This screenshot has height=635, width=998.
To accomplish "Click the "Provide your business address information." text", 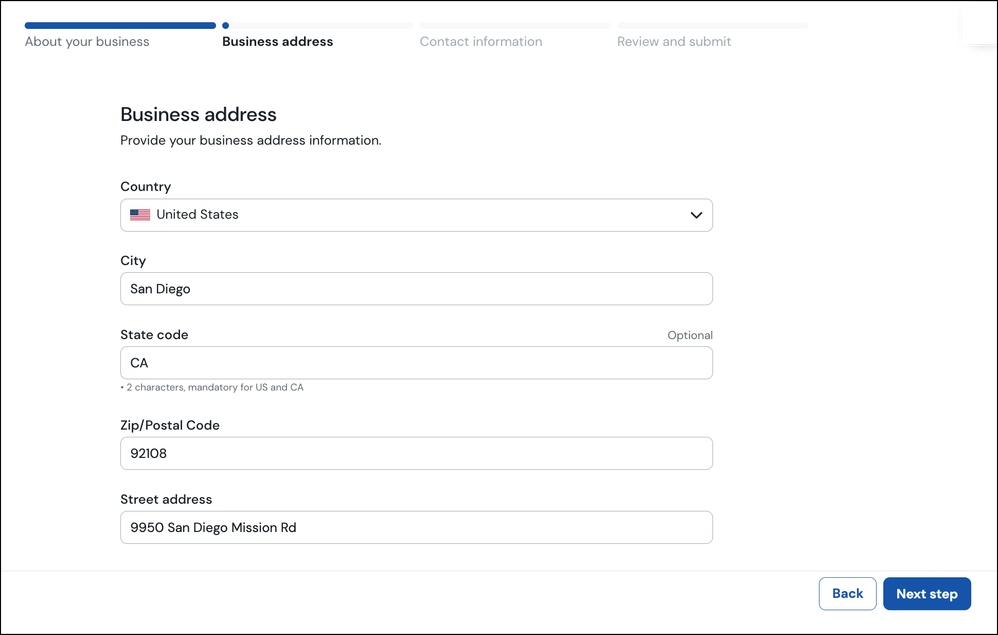I will coord(251,141).
